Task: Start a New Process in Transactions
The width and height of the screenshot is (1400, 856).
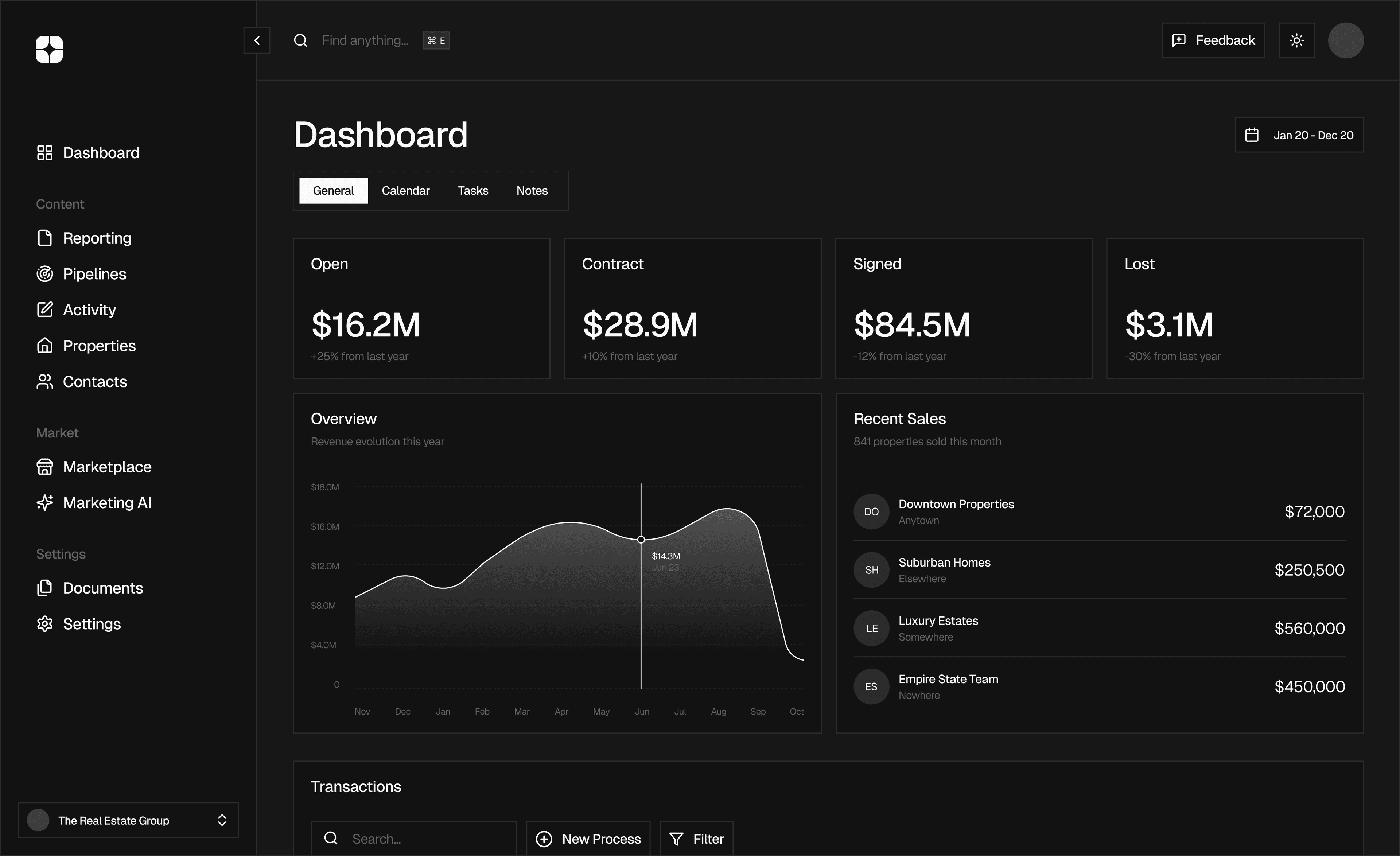Action: (587, 839)
